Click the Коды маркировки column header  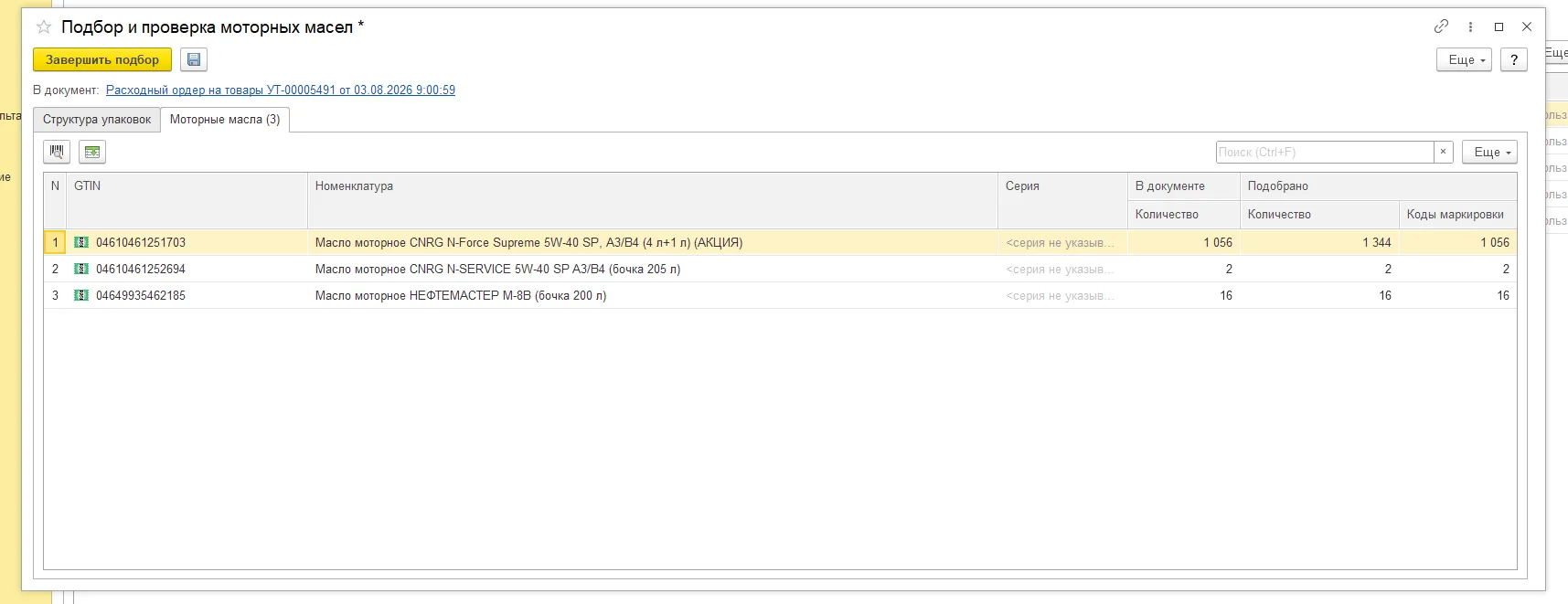[1457, 215]
